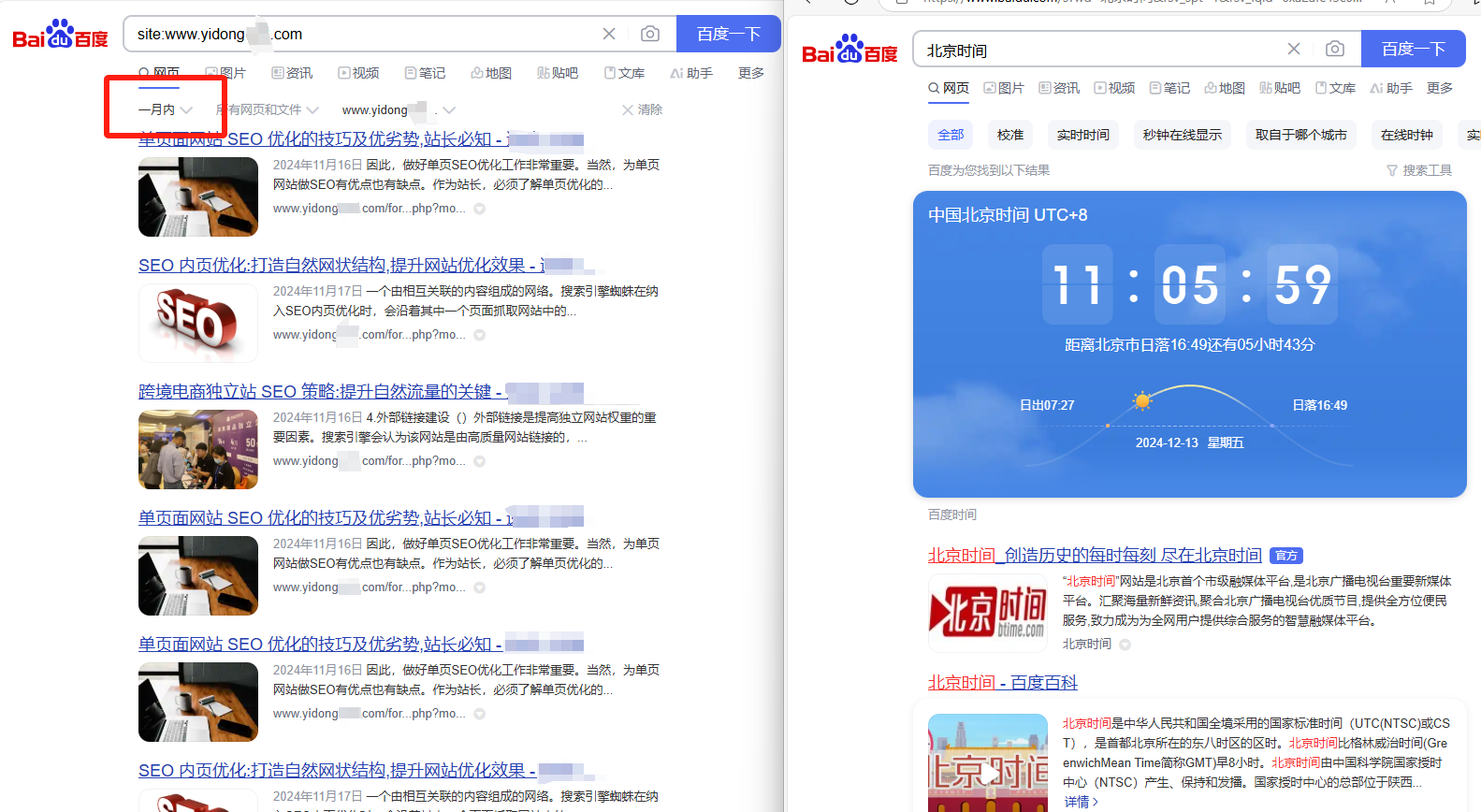Switch to 地图 tab in left window
1481x812 pixels.
click(491, 73)
